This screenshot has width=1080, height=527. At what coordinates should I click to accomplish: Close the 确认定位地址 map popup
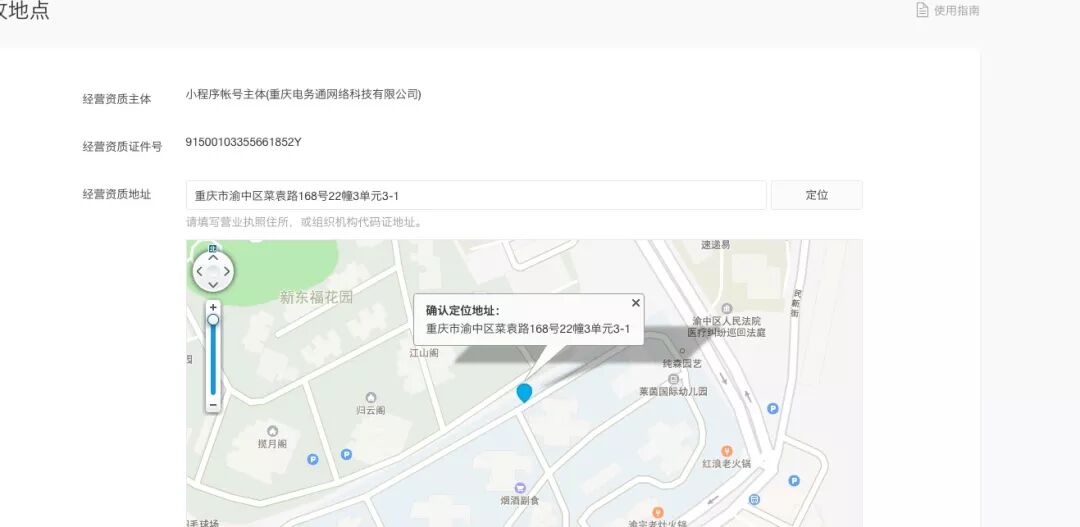coord(636,302)
